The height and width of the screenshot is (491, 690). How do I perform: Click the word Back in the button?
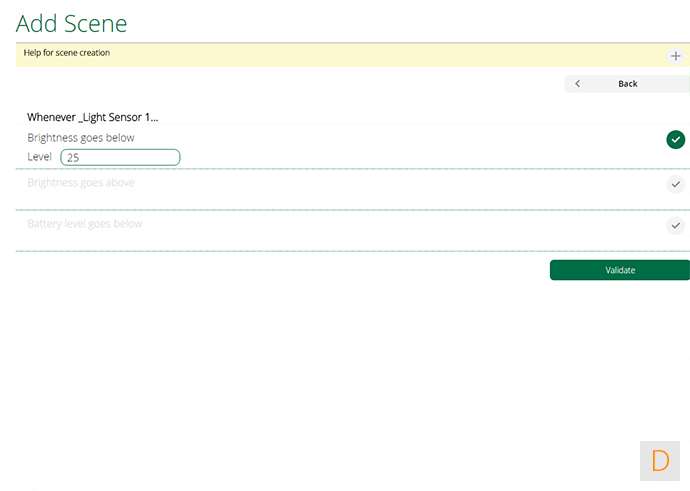[628, 84]
